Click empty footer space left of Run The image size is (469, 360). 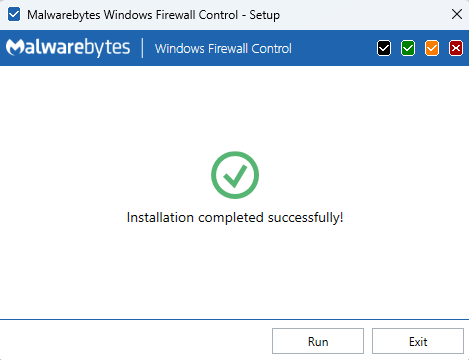click(133, 341)
